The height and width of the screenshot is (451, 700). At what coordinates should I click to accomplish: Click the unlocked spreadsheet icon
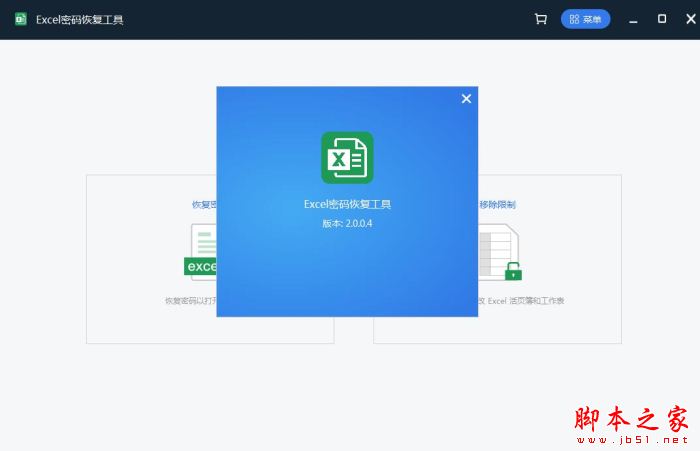tap(500, 252)
